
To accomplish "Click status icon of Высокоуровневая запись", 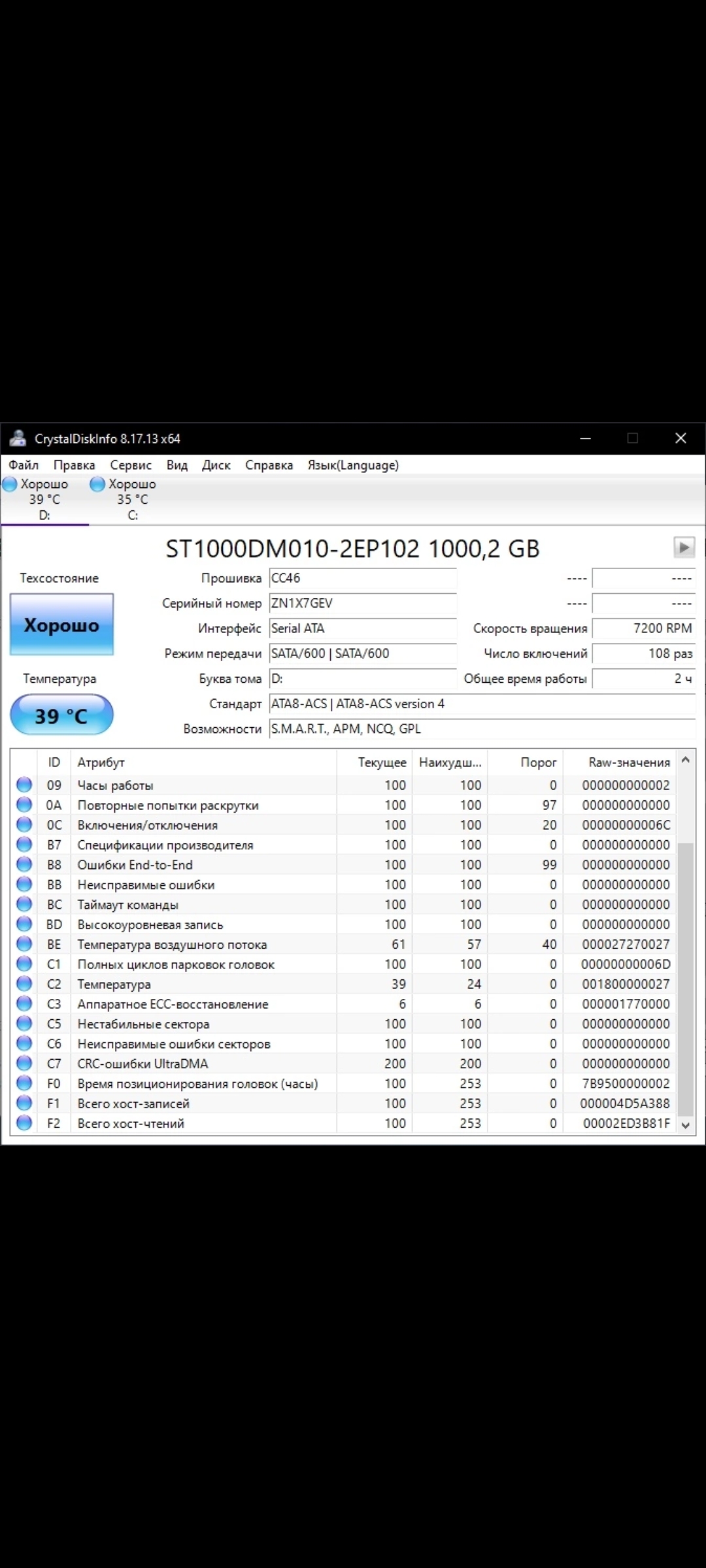I will pos(24,924).
